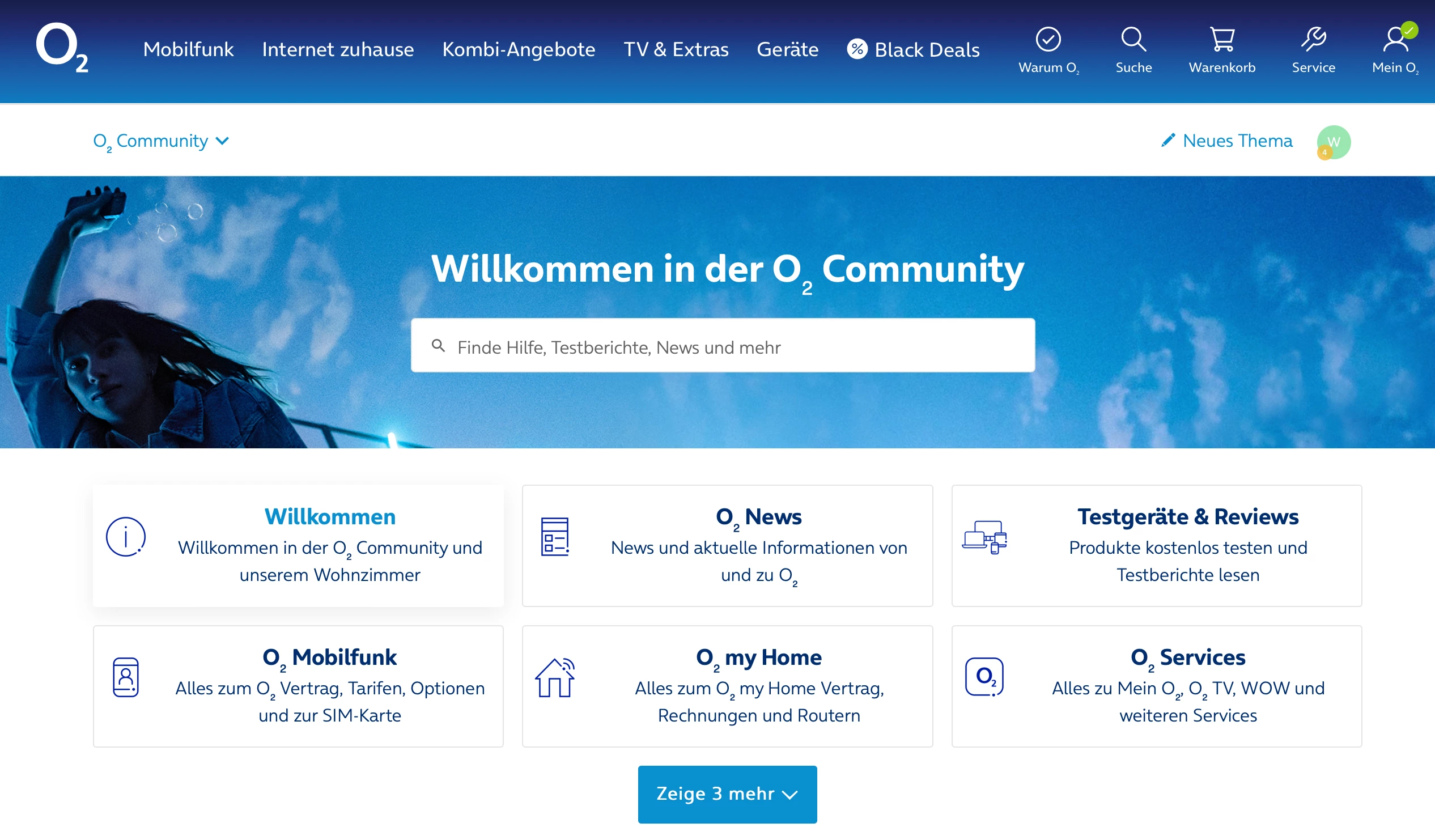
Task: Open Suche magnifier in top bar
Action: pyautogui.click(x=1133, y=39)
